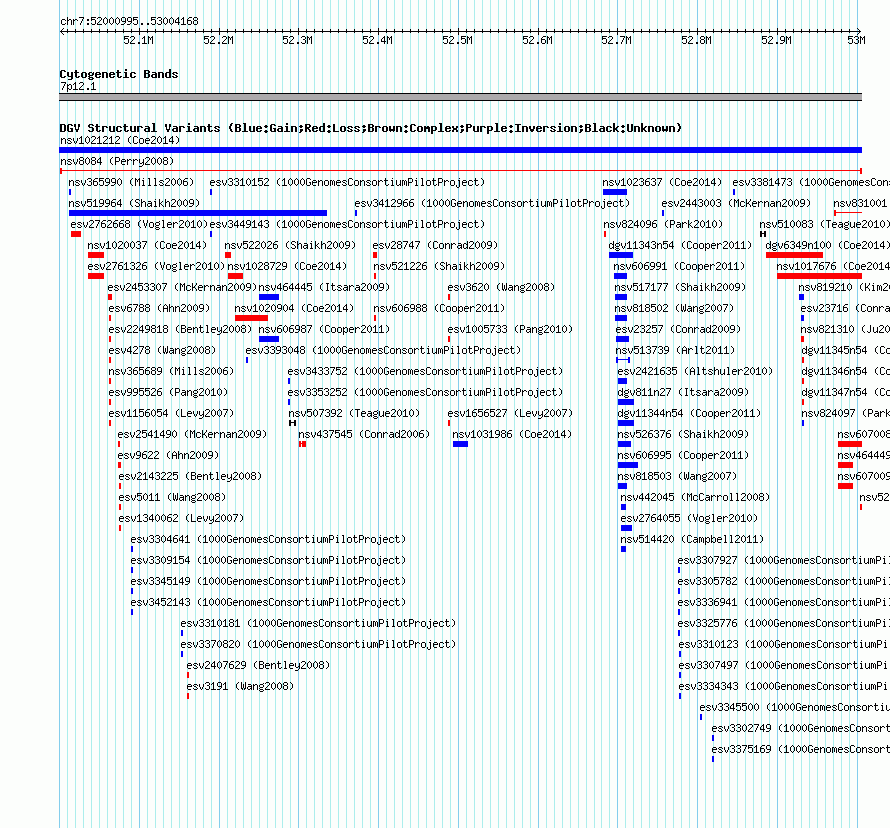Click label esv2761326 (Vogler2010)
Viewport: 890px width, 828px height.
[x=156, y=266]
